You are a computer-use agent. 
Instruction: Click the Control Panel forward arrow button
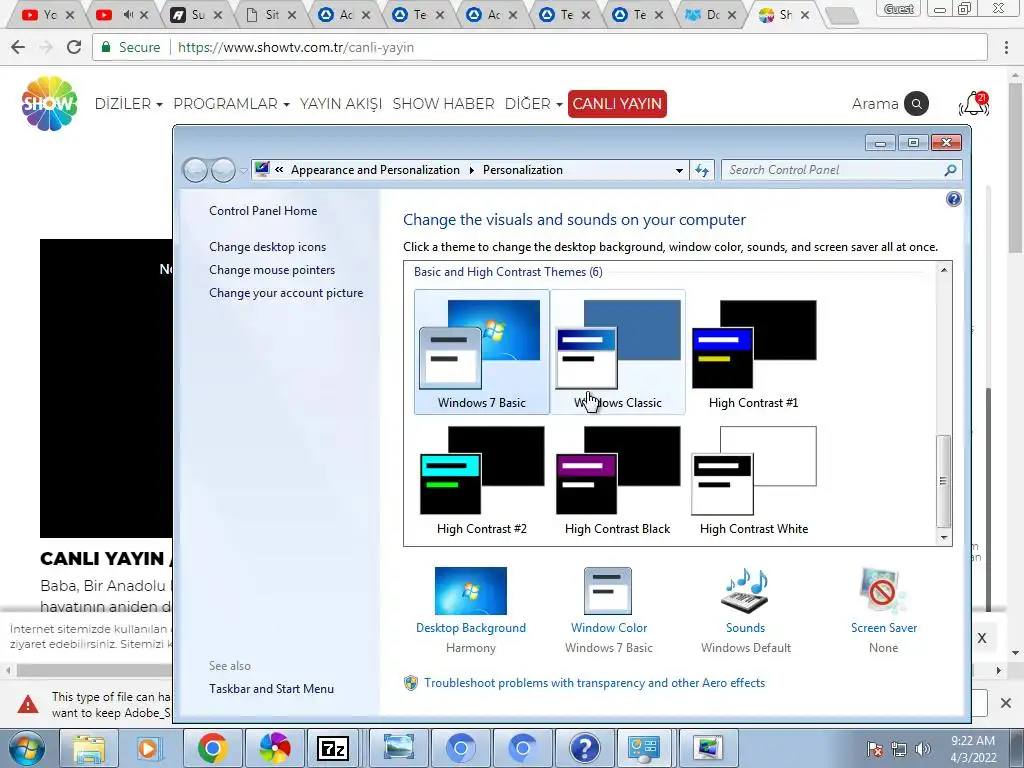point(223,170)
